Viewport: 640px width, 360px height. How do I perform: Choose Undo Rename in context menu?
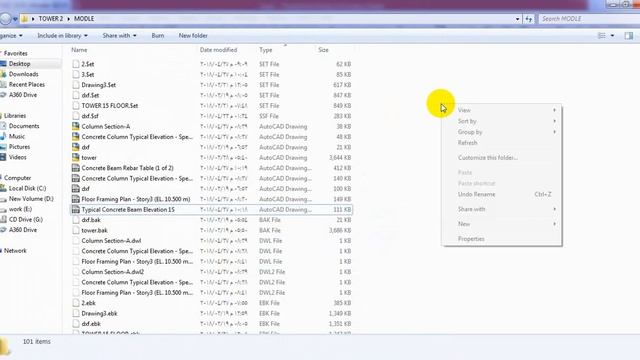(502, 194)
